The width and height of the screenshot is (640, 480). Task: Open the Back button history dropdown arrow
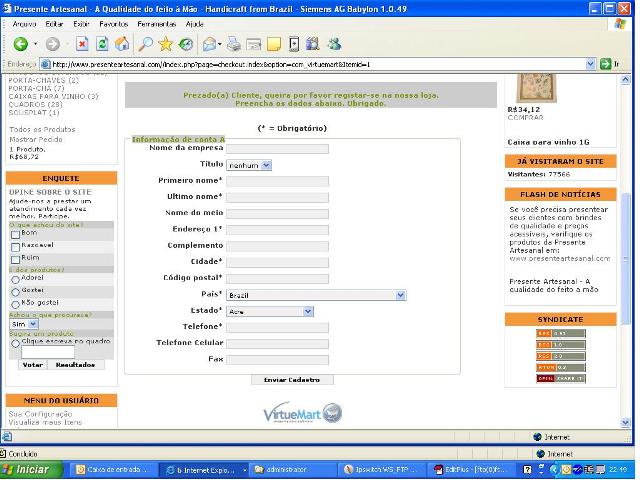(36, 44)
